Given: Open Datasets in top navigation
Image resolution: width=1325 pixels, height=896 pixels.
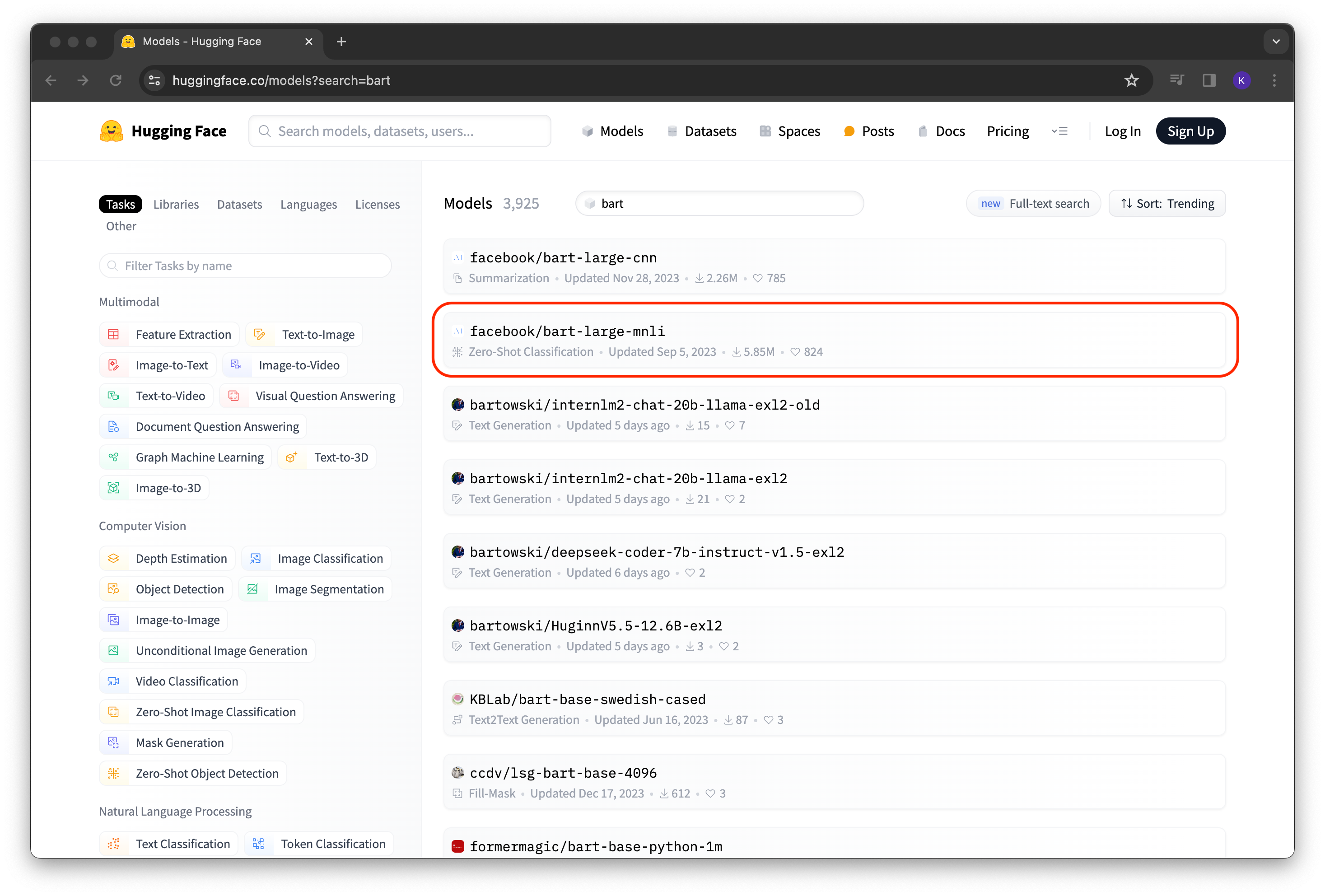Looking at the screenshot, I should pyautogui.click(x=701, y=131).
